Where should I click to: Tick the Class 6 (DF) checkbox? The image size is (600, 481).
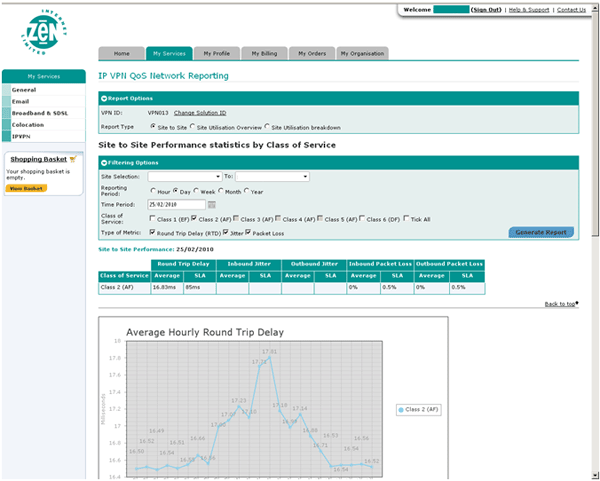[x=362, y=218]
